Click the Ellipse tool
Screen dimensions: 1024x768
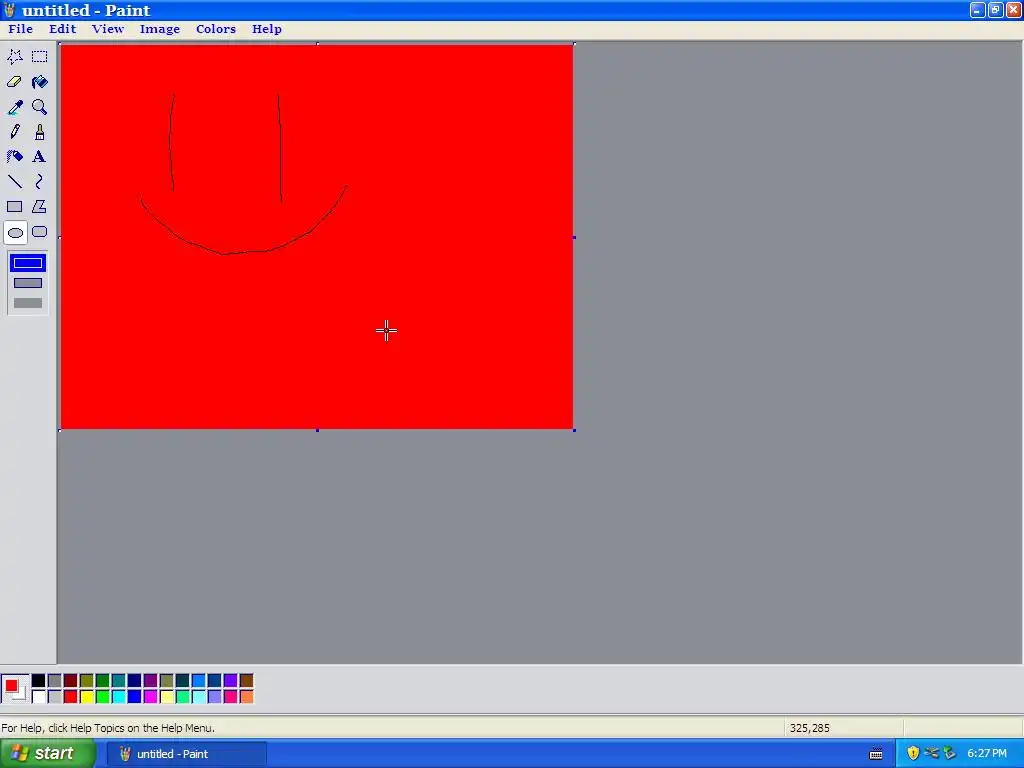(x=15, y=232)
